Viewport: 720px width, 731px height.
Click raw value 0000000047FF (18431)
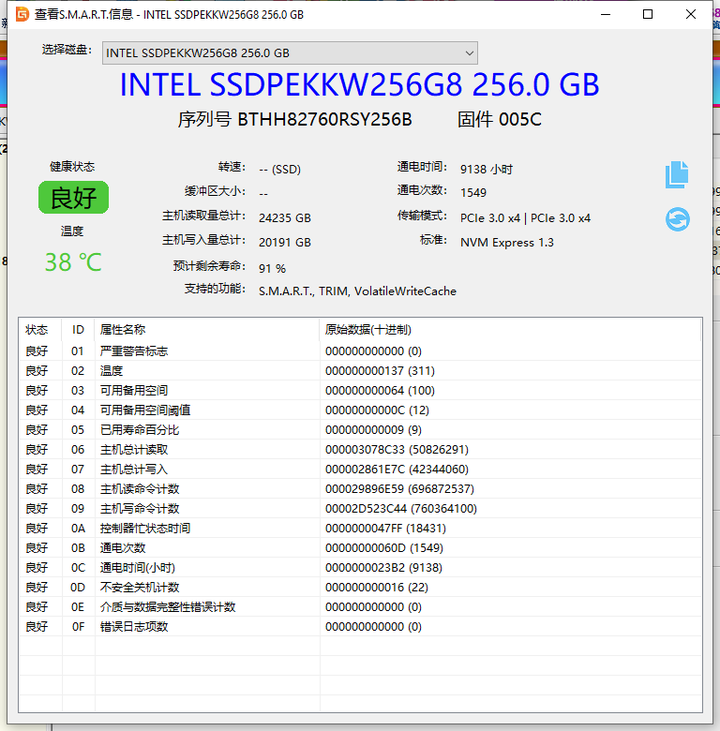(x=386, y=528)
